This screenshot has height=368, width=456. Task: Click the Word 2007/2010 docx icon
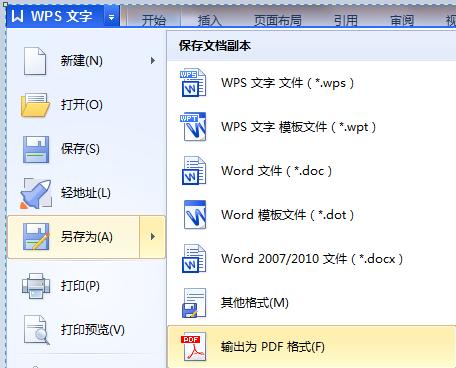[193, 259]
